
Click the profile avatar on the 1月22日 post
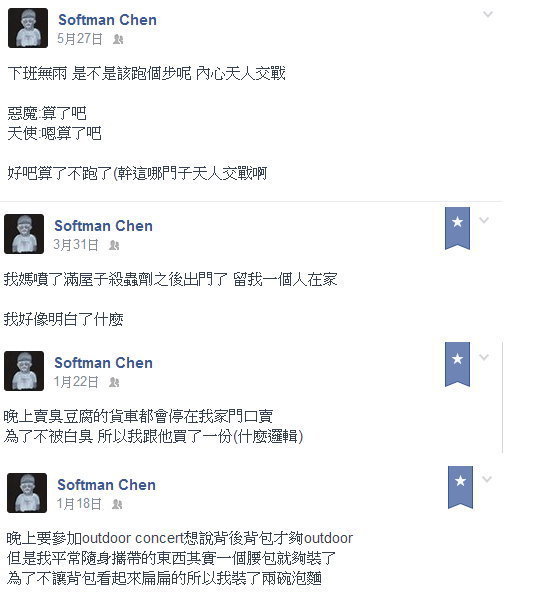24,371
